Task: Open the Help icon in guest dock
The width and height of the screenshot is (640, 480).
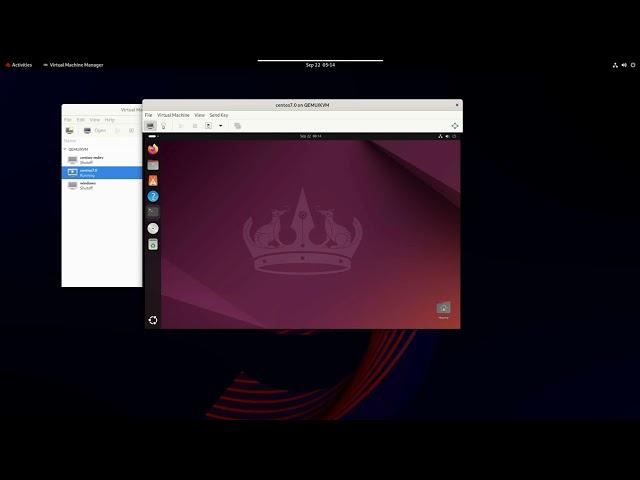Action: (153, 197)
